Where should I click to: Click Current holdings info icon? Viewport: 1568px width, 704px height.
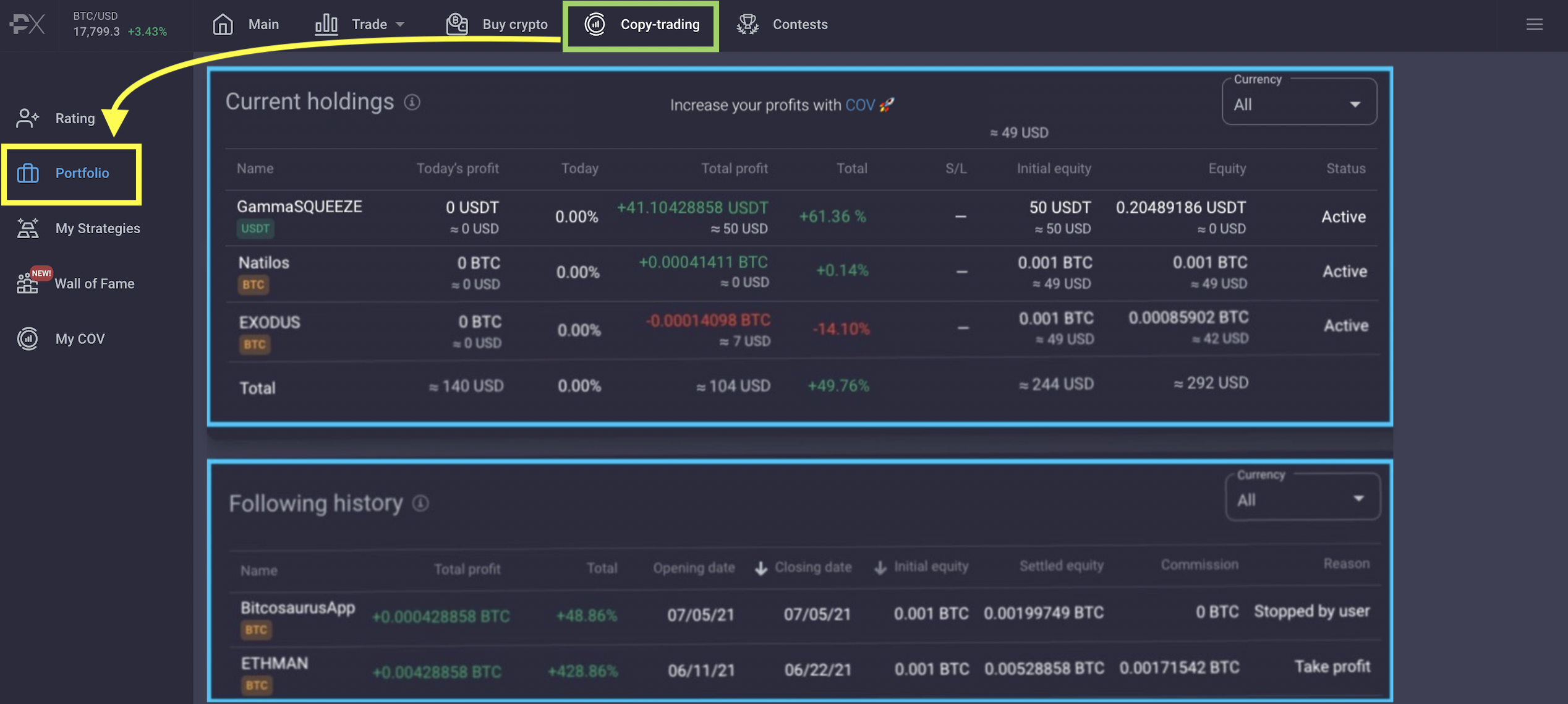[x=412, y=102]
